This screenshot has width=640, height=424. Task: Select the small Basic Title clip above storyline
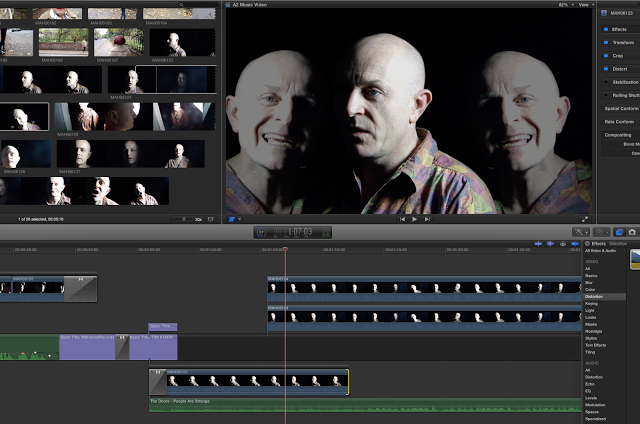(162, 326)
